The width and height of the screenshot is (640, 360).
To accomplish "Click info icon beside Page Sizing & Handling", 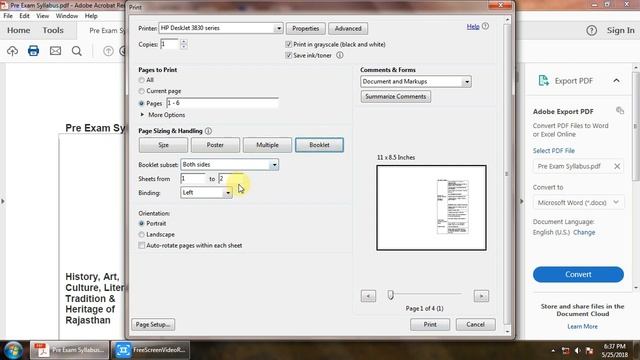I will (x=208, y=131).
